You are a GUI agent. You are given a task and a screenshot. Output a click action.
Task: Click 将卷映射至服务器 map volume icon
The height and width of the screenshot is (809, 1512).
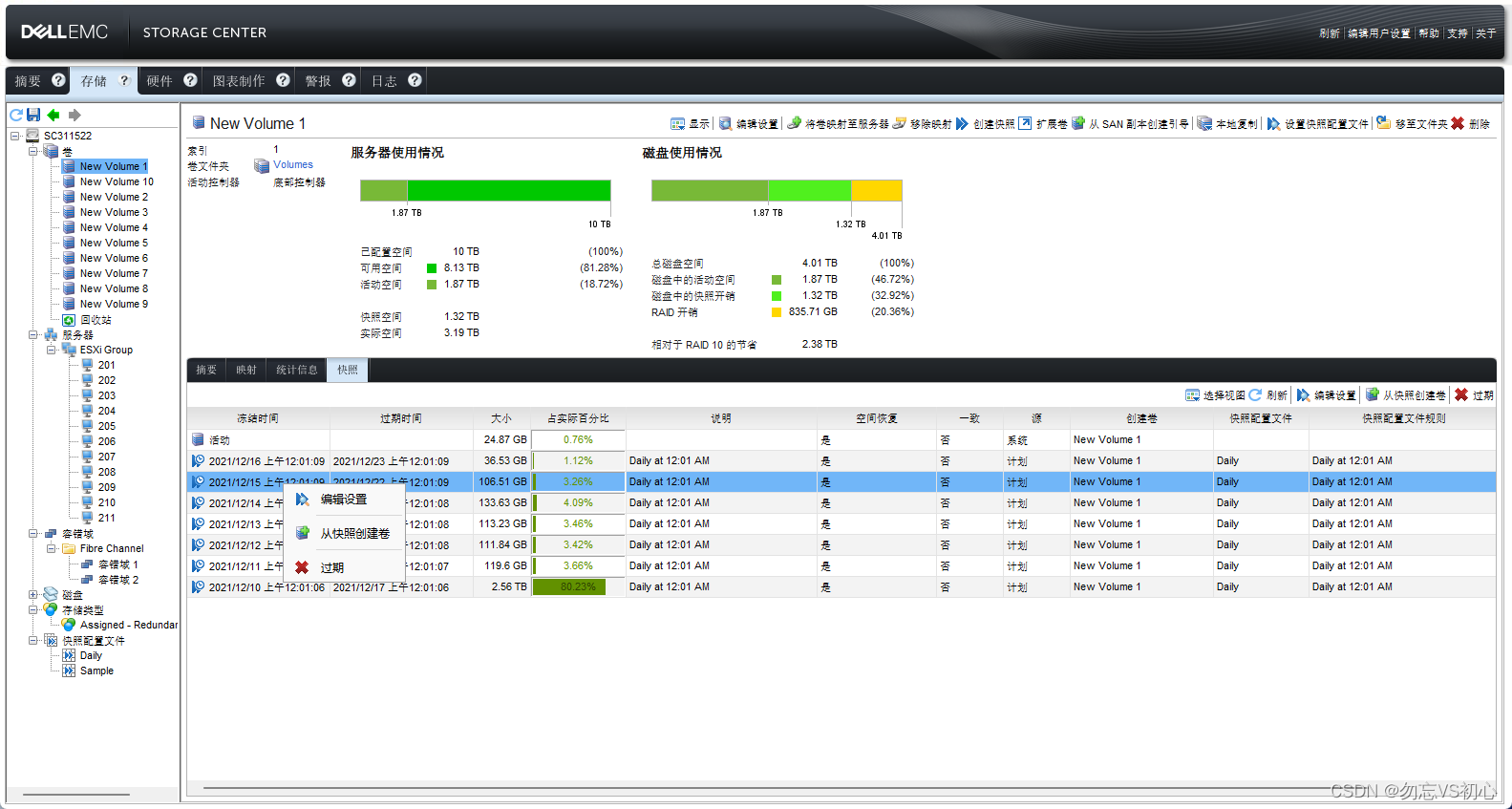pos(794,123)
